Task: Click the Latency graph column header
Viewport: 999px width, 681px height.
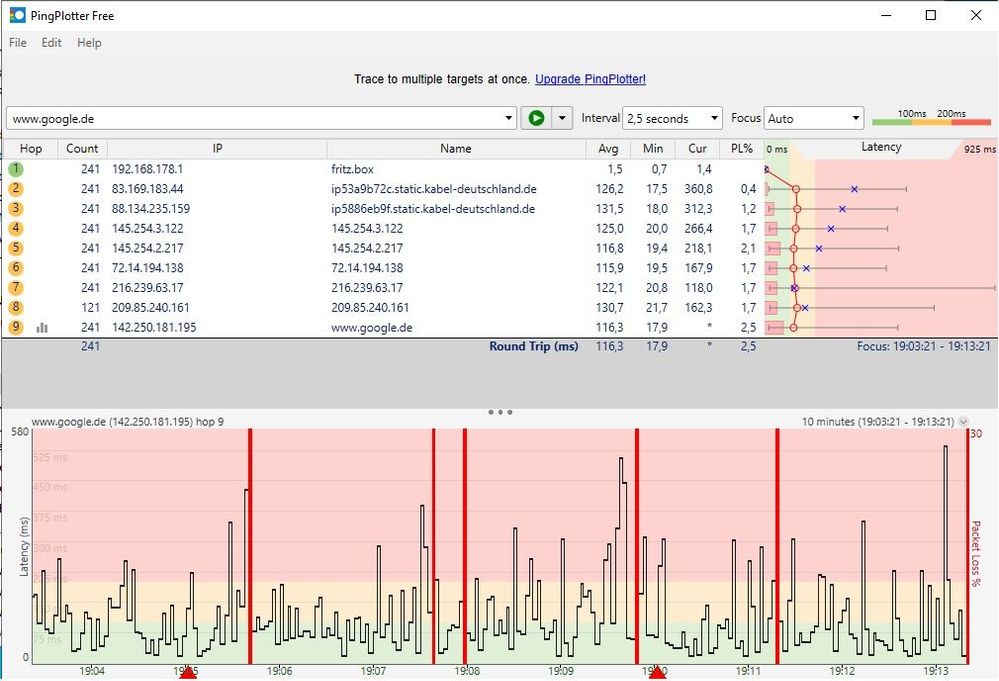Action: pos(881,147)
